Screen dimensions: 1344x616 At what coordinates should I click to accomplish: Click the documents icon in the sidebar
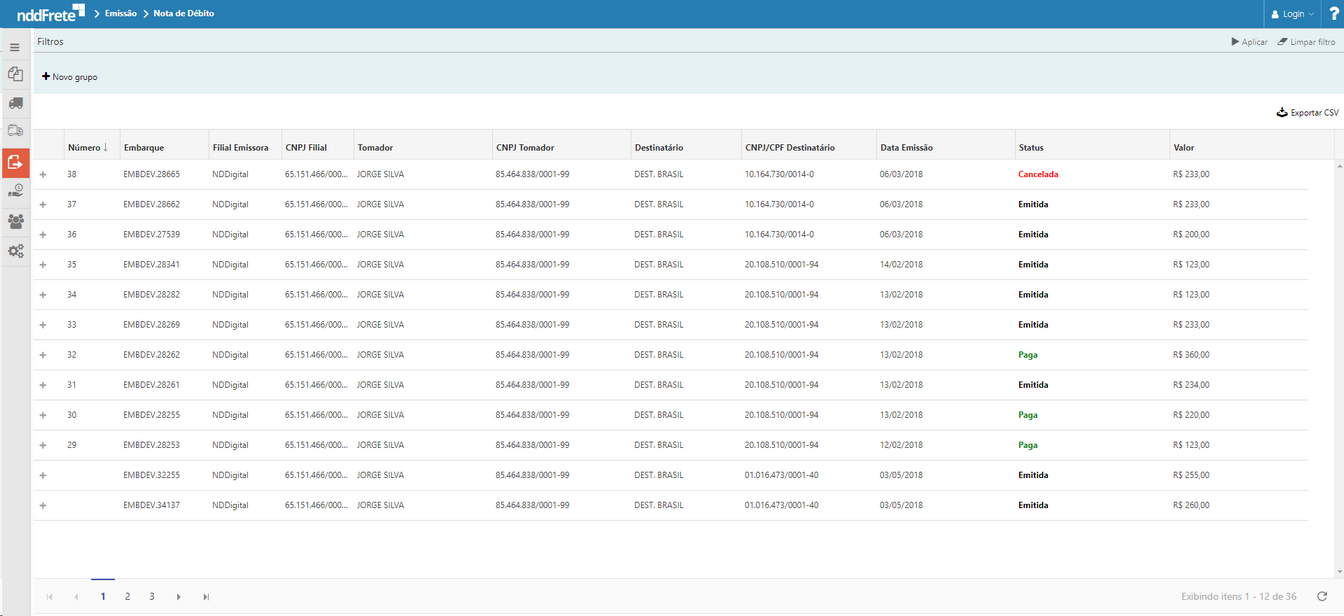point(15,75)
